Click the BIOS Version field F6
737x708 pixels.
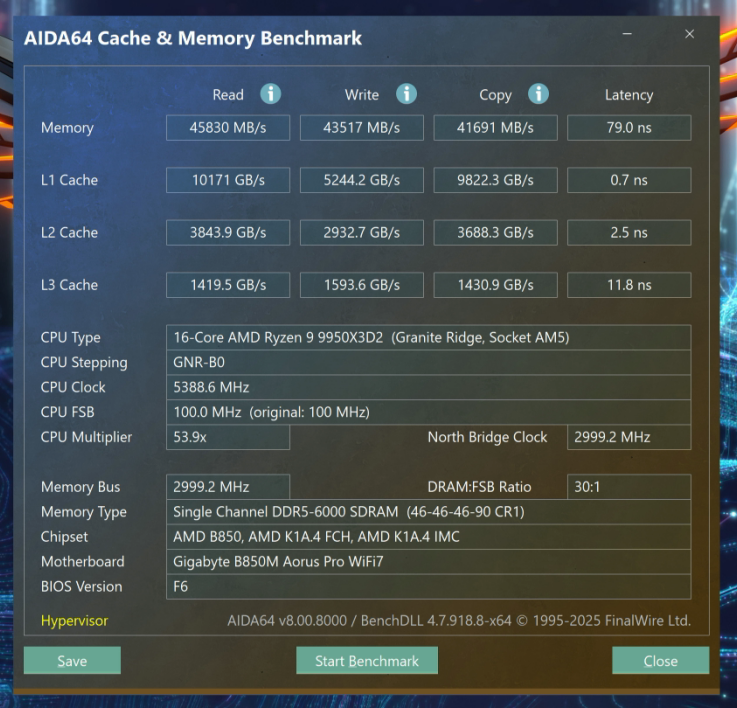[429, 587]
